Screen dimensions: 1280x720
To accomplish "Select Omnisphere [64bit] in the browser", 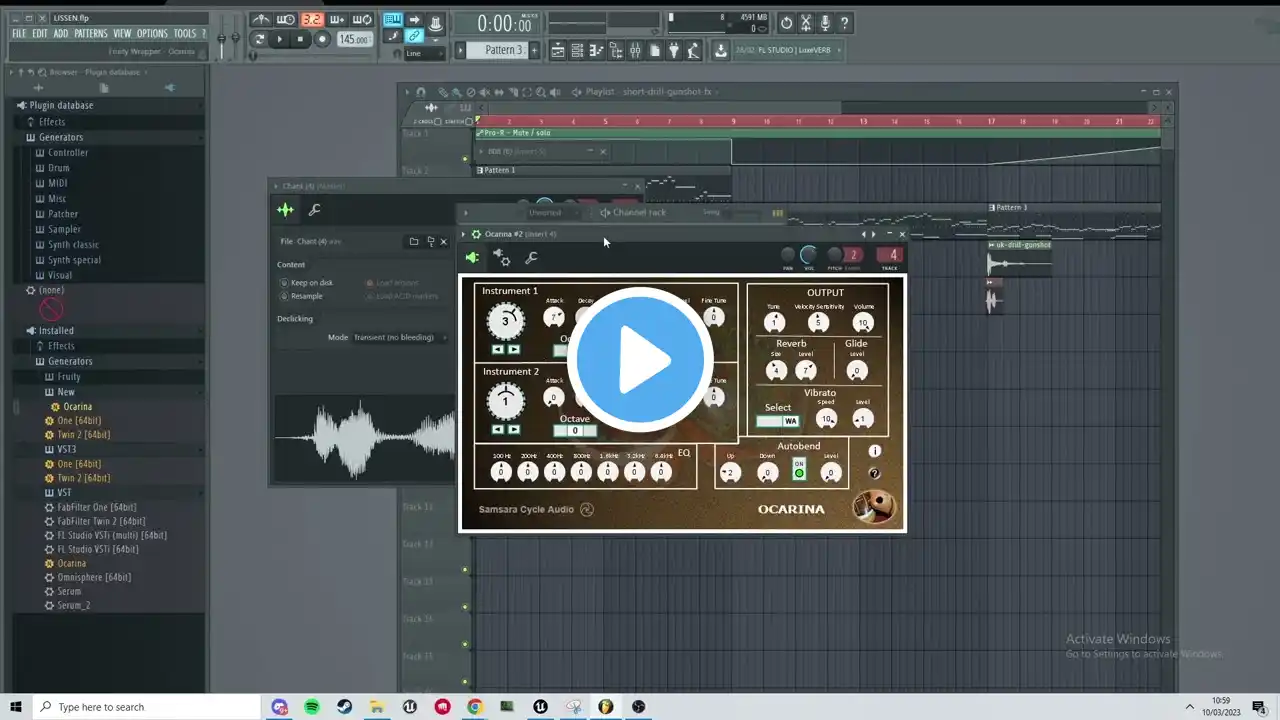I will (x=94, y=577).
